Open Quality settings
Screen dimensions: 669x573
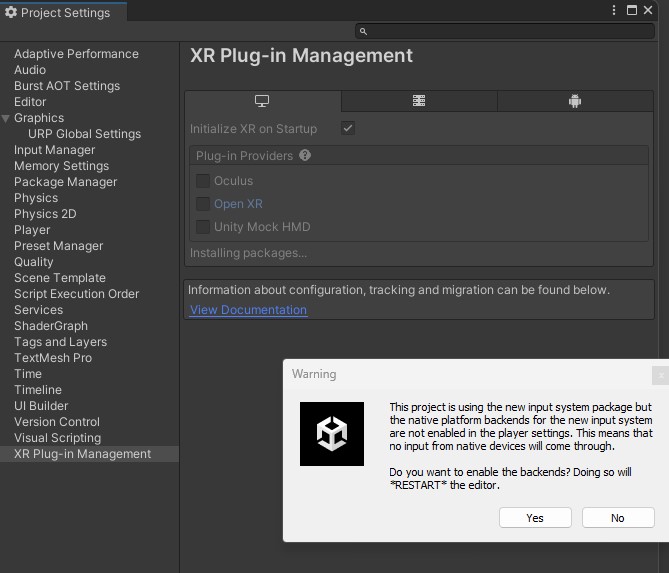pos(34,262)
